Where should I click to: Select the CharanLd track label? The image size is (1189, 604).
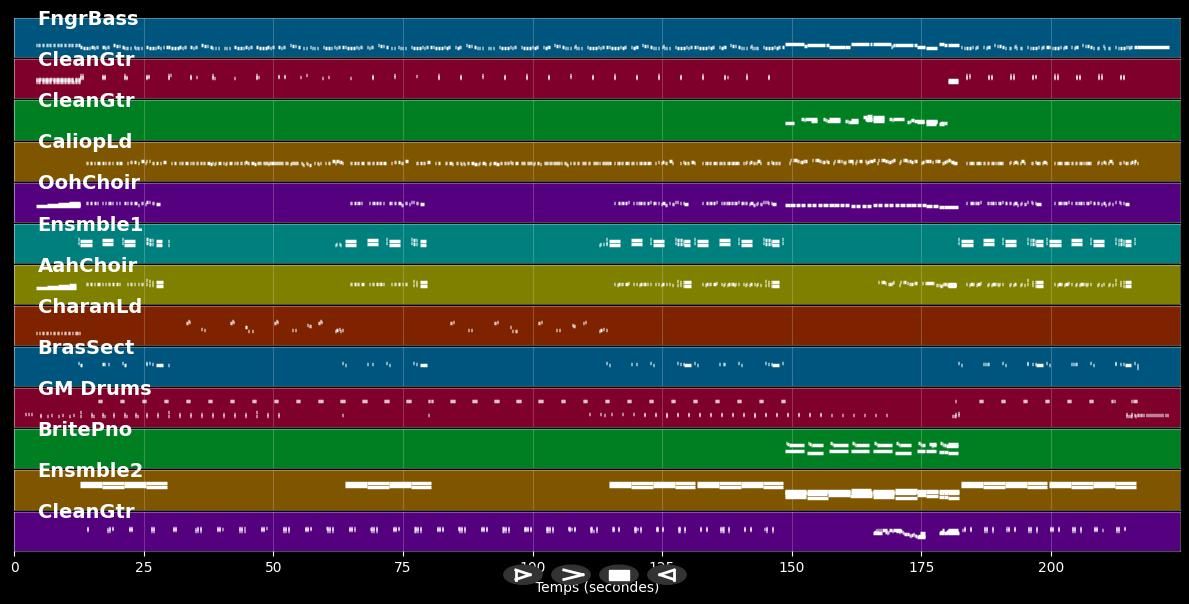(90, 307)
